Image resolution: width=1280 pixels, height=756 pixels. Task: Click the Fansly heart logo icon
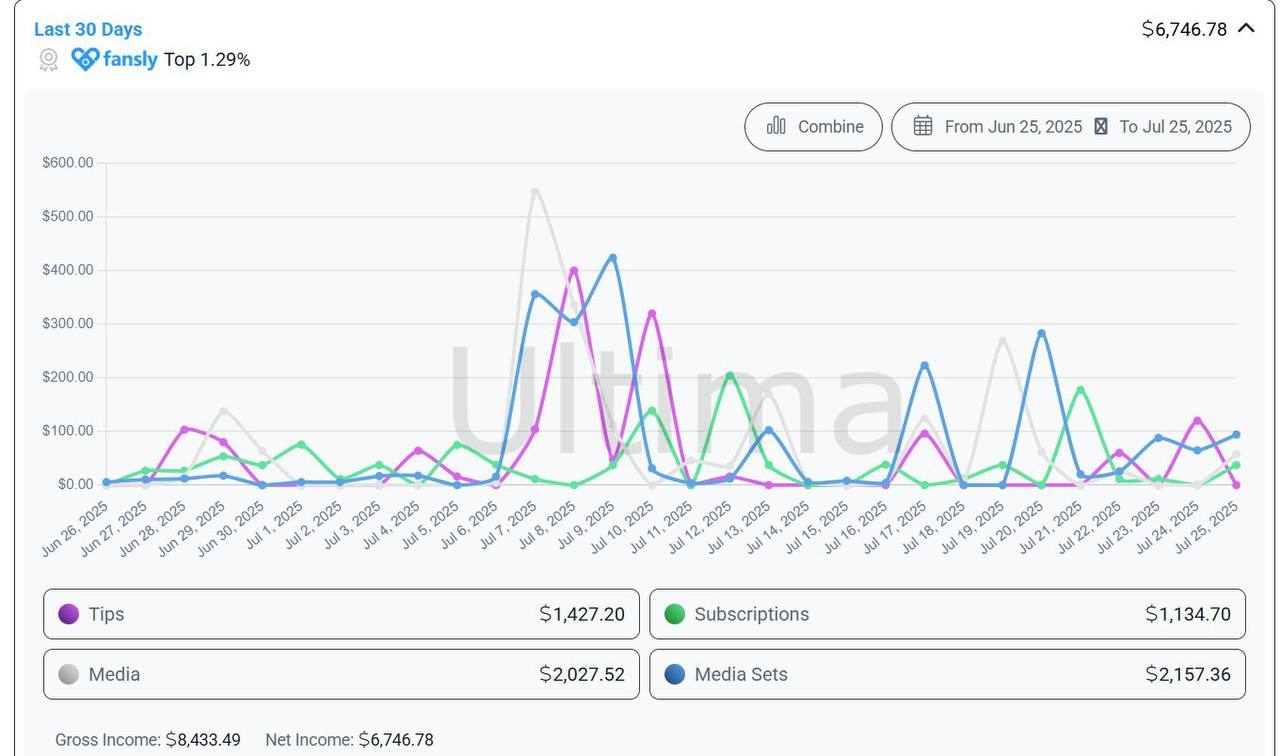tap(85, 59)
